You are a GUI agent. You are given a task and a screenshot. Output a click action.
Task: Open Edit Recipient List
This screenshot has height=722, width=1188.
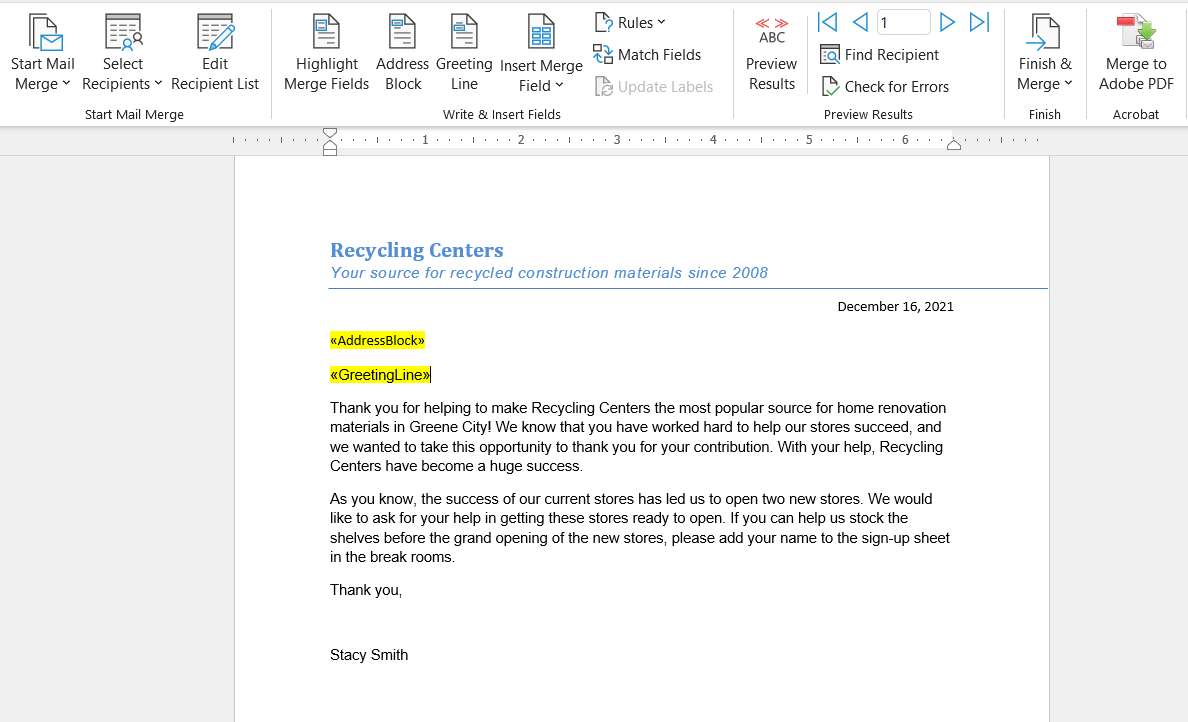pos(215,53)
